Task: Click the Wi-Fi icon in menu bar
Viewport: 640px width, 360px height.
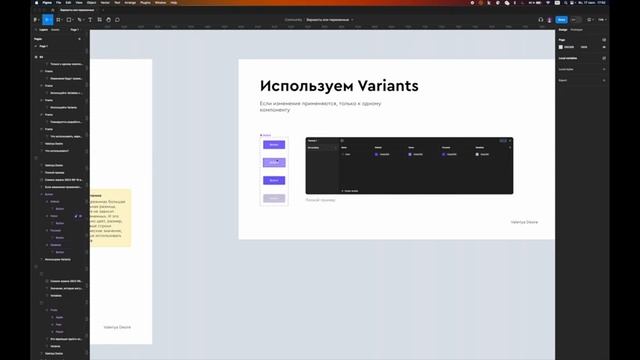Action: pos(548,2)
